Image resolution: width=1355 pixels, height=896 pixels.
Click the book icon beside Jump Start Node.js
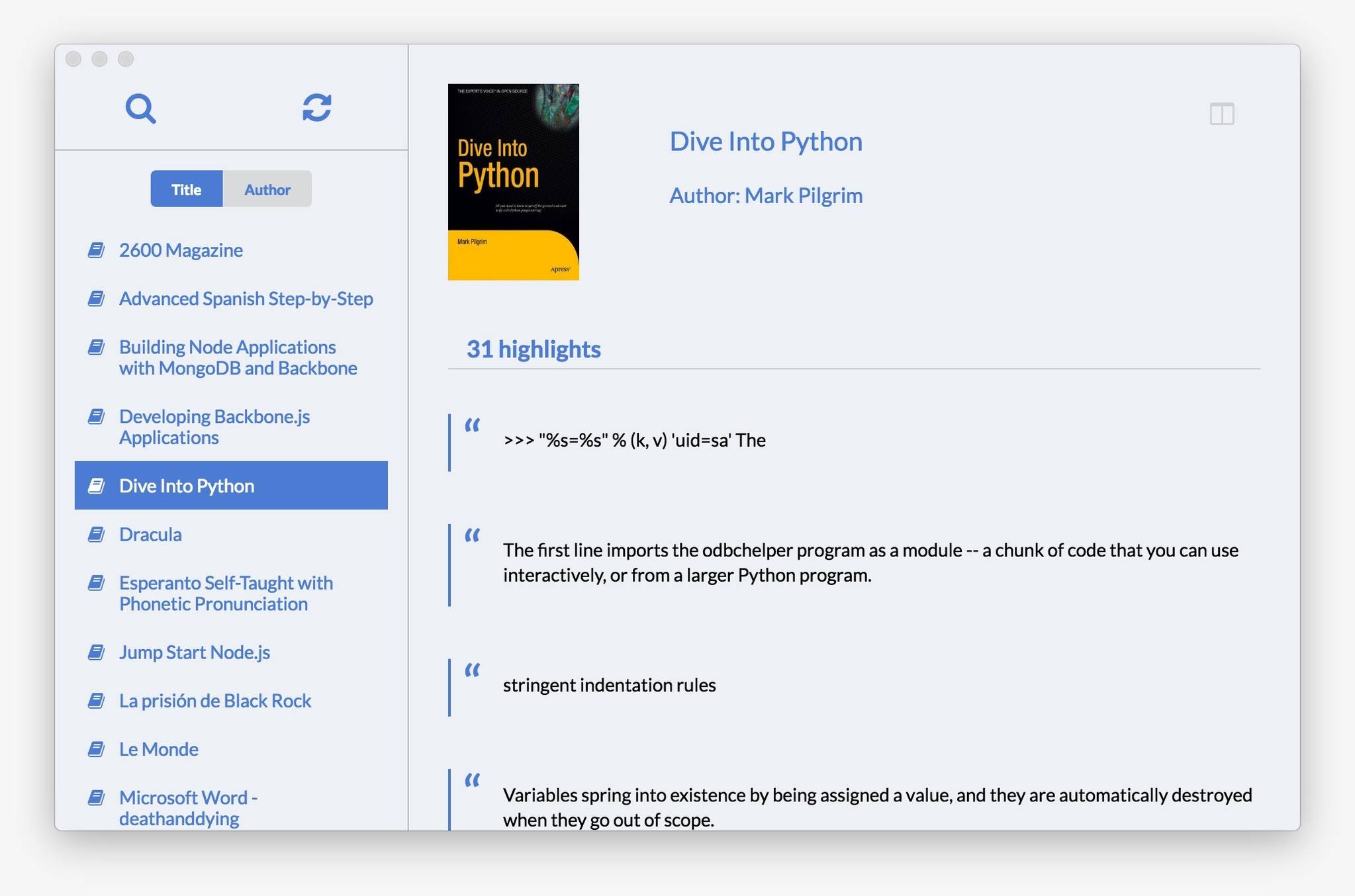pos(97,652)
